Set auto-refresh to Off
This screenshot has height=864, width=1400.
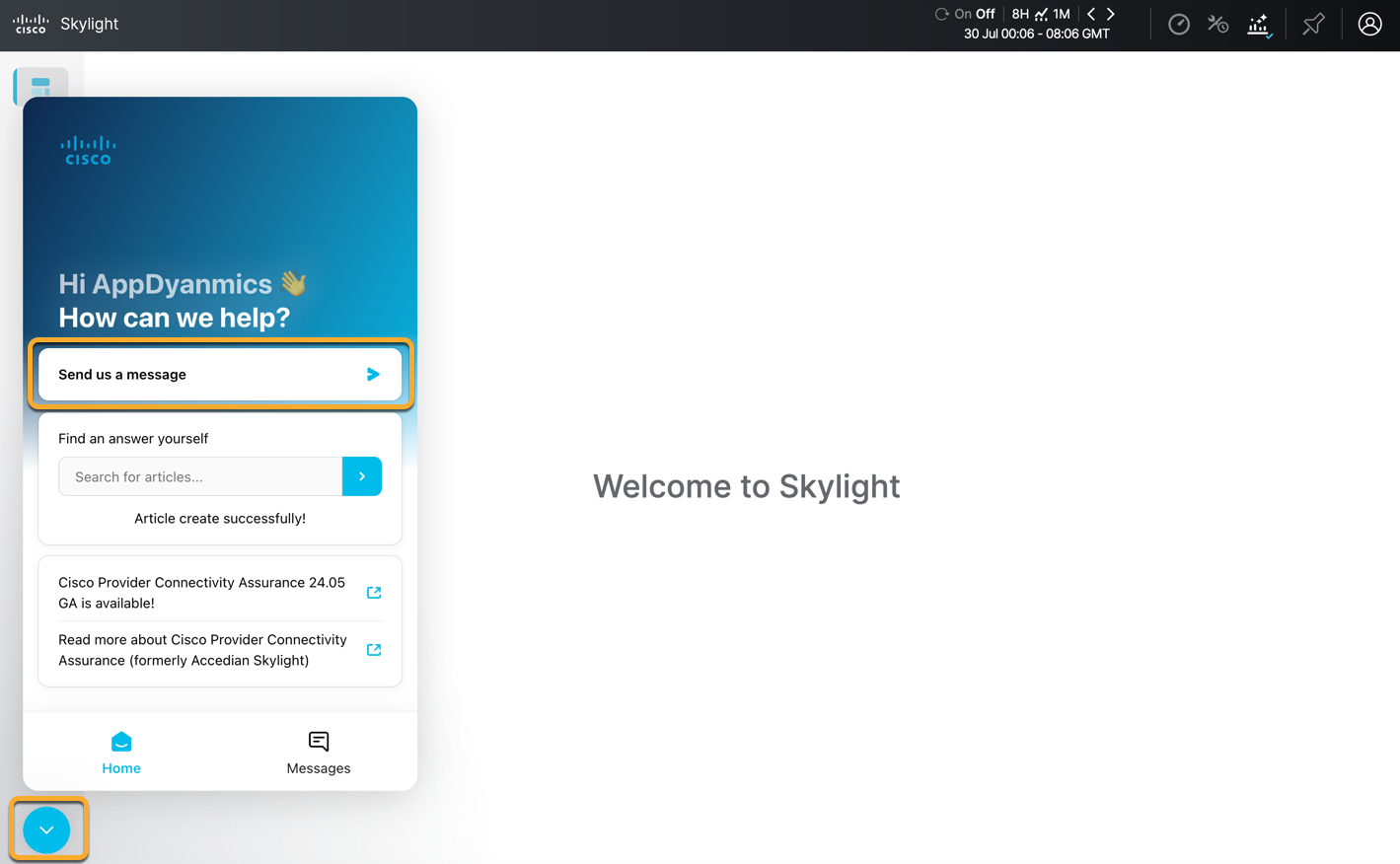click(x=986, y=14)
